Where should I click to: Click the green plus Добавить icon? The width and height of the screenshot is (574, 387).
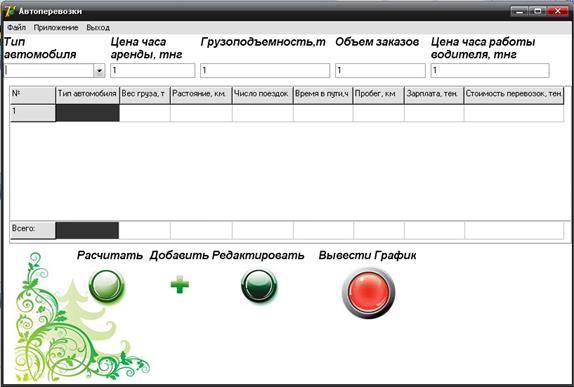click(x=180, y=284)
